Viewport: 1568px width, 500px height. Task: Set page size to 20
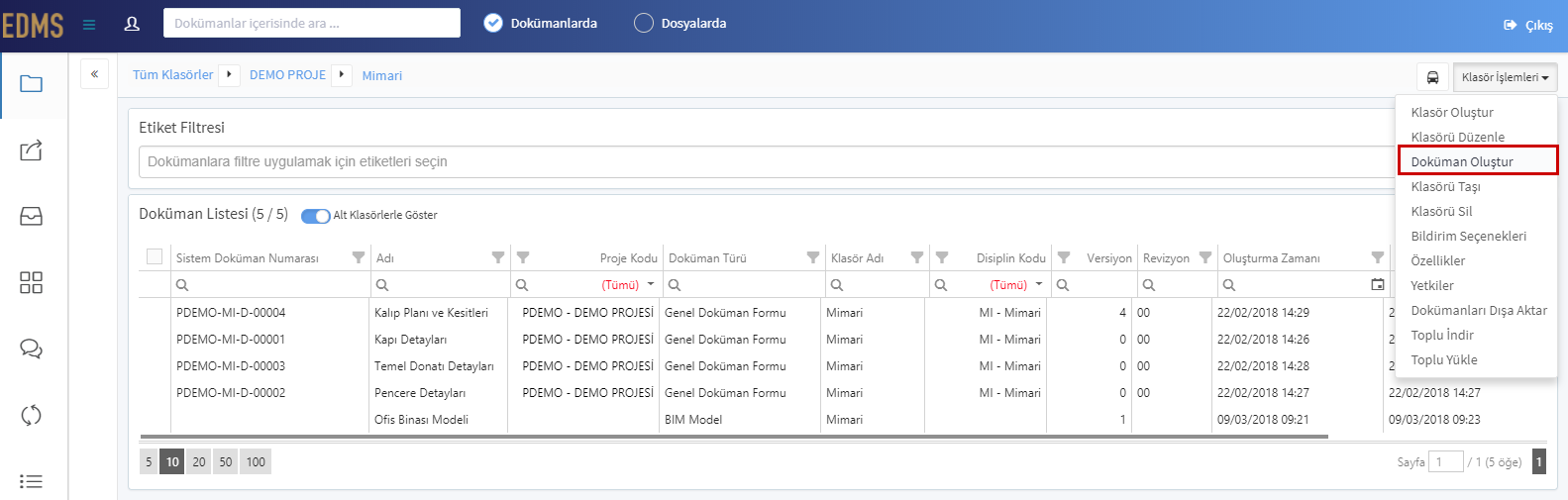pos(199,461)
